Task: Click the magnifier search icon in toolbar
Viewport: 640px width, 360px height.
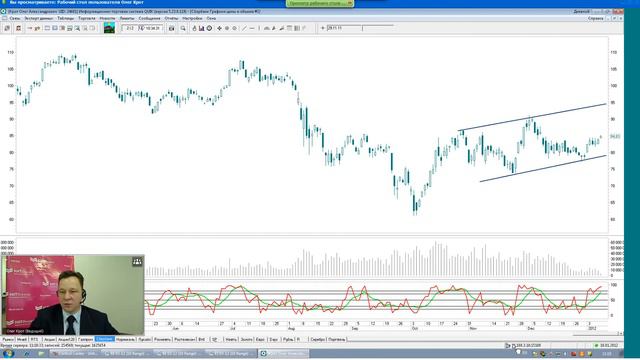Action: point(183,28)
